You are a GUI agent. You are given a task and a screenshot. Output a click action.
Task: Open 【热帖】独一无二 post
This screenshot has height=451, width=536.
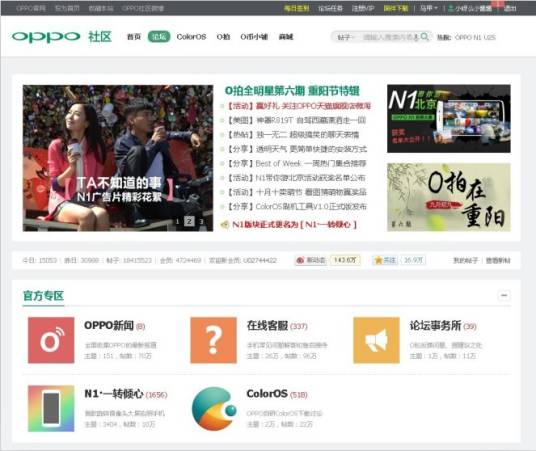click(x=293, y=135)
